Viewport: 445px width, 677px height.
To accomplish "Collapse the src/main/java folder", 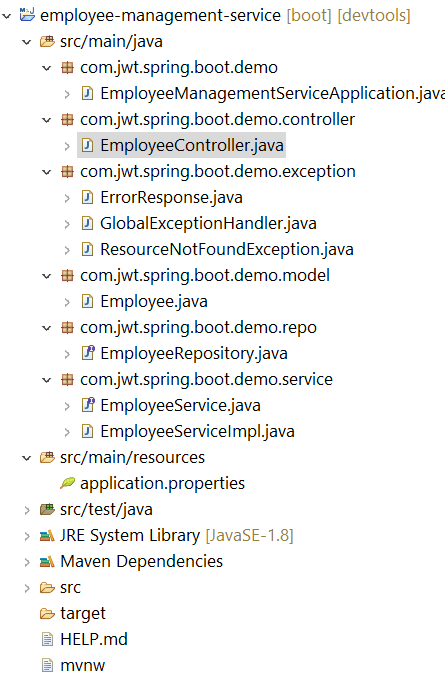I will pyautogui.click(x=27, y=42).
